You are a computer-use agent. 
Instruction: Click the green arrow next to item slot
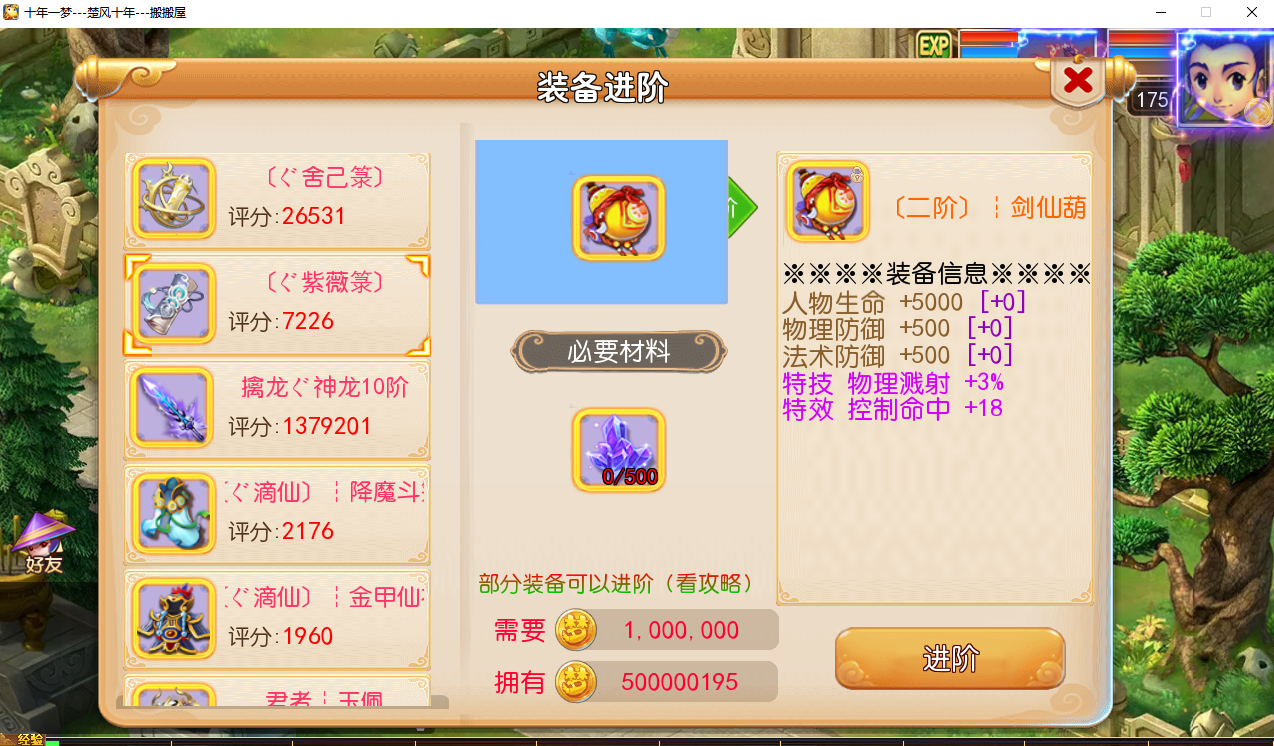[742, 207]
